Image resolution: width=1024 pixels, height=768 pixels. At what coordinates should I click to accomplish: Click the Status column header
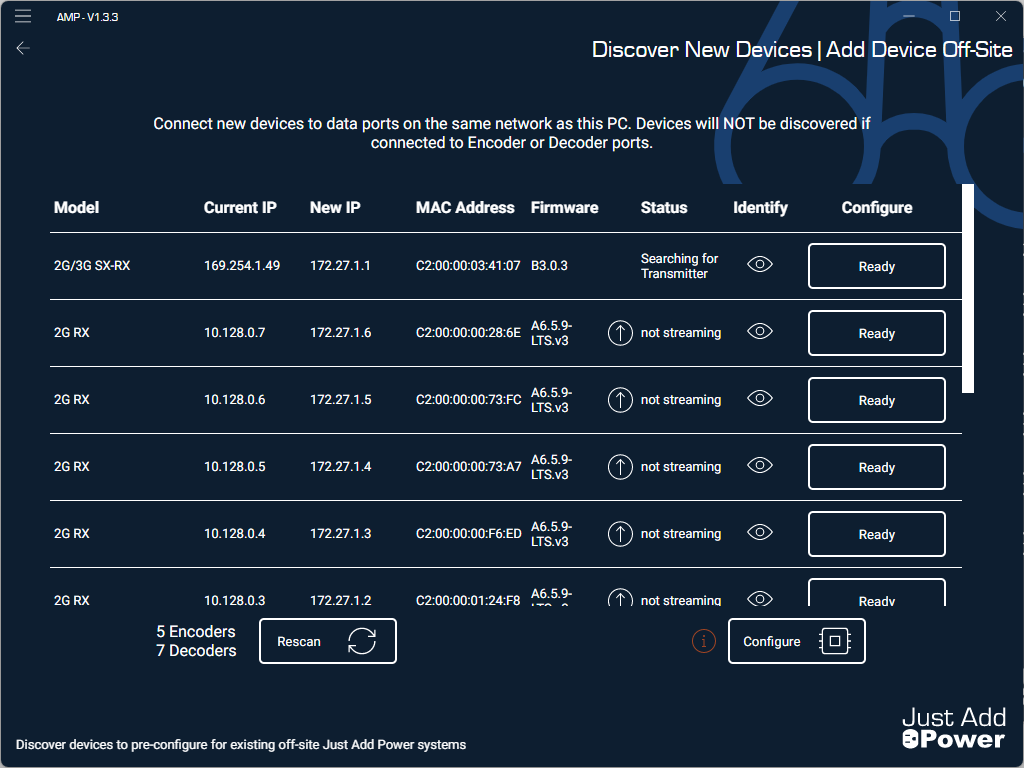click(664, 208)
